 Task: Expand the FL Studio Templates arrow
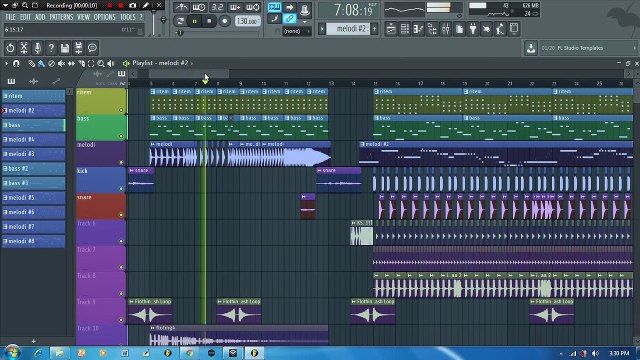(635, 48)
